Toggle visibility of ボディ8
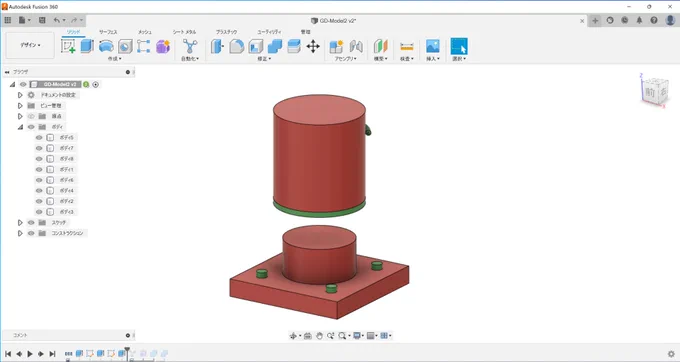 [x=39, y=159]
